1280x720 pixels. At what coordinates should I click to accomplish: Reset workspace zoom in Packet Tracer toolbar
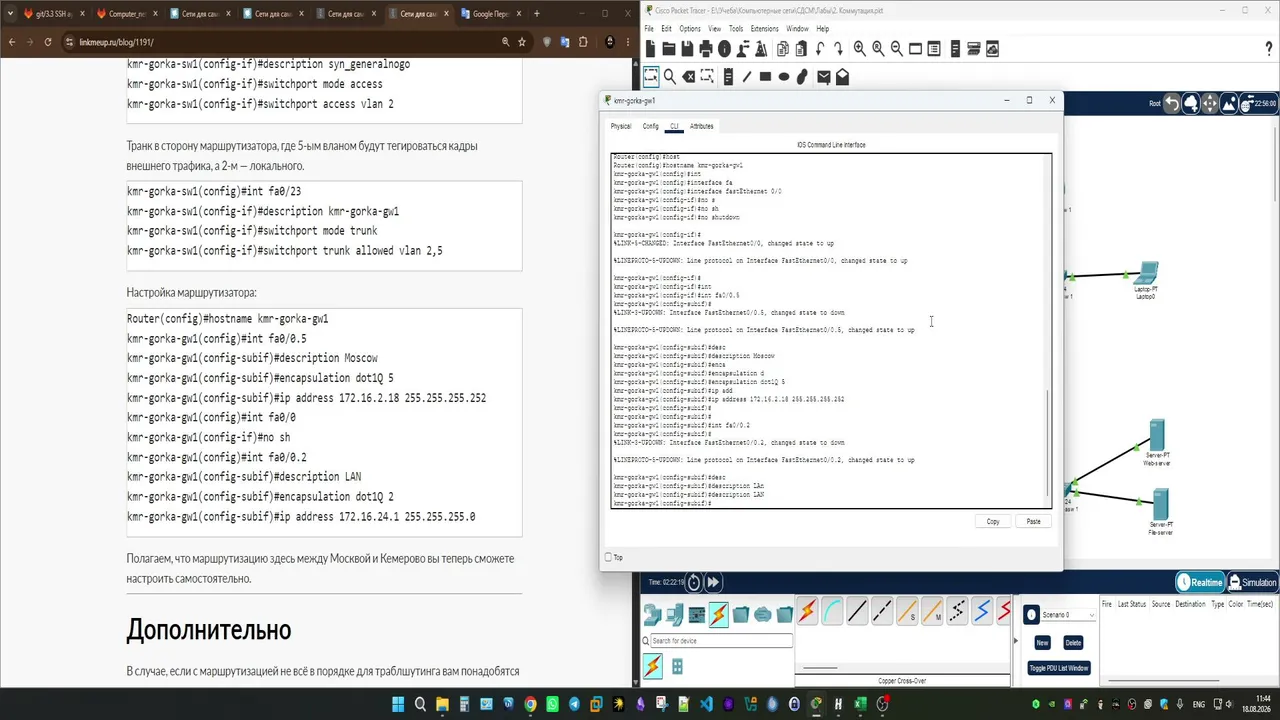pos(878,49)
